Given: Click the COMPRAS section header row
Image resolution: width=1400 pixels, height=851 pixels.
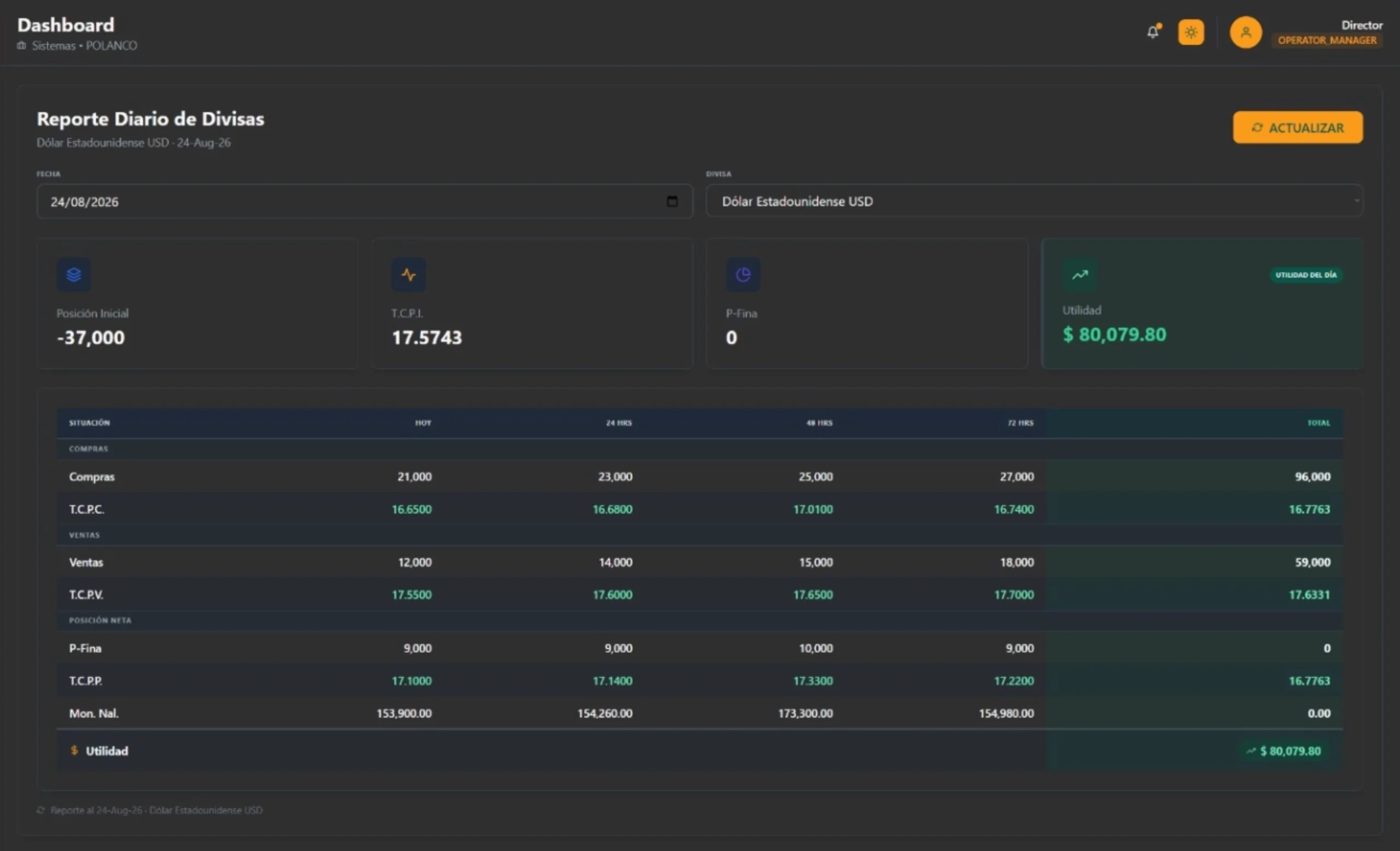Looking at the screenshot, I should pos(700,449).
